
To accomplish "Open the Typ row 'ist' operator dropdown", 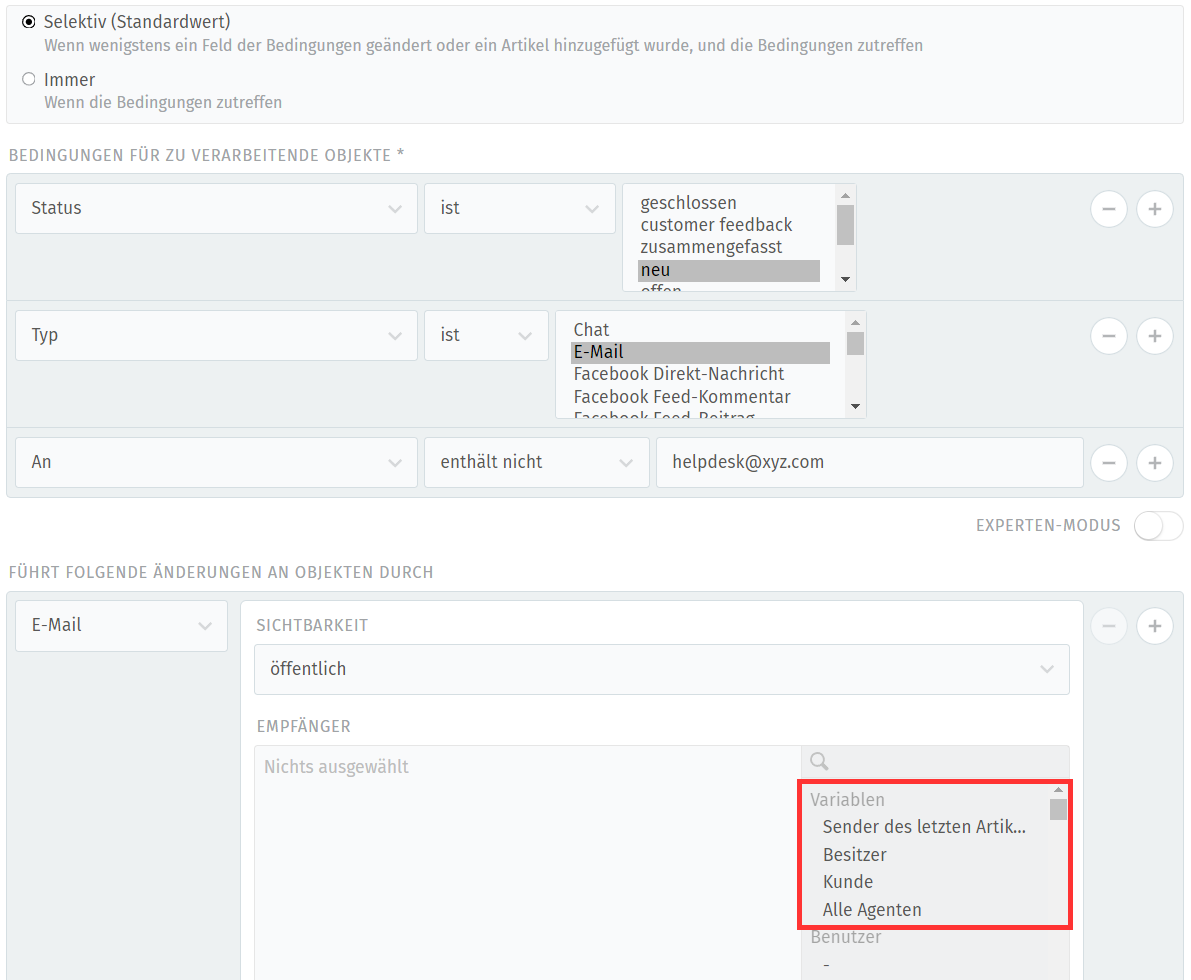I will pos(486,335).
